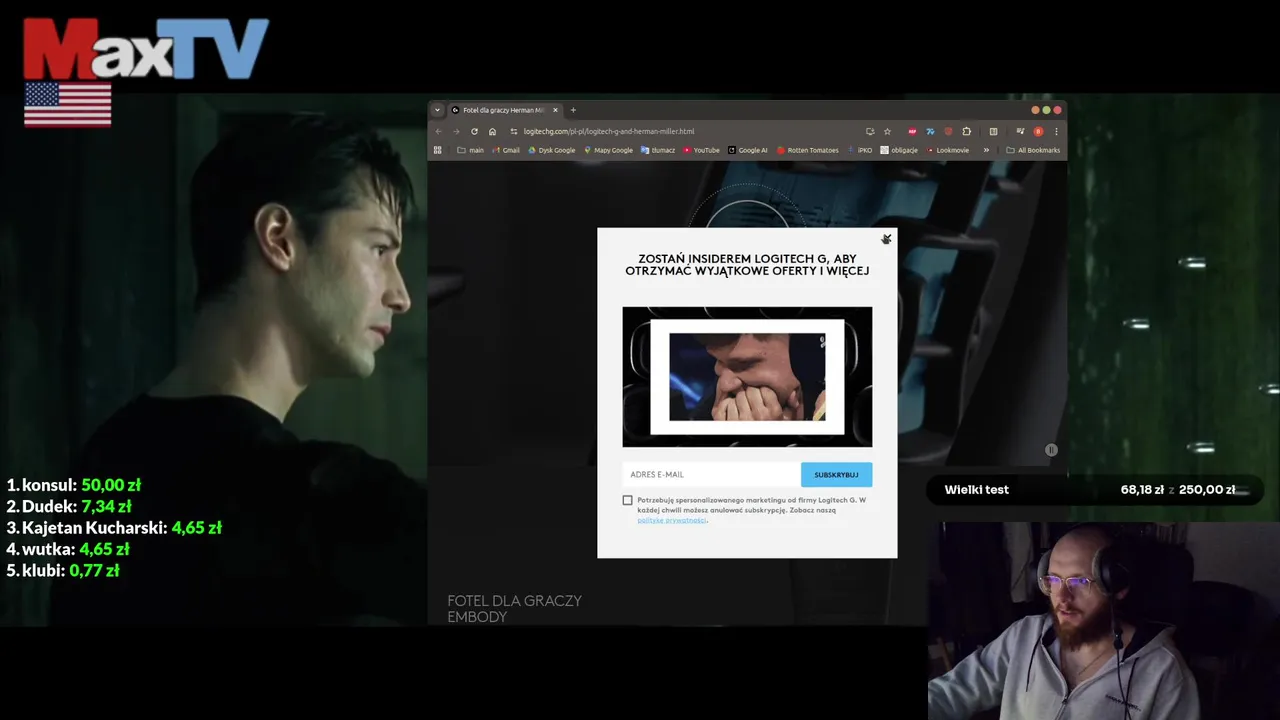The width and height of the screenshot is (1280, 720).
Task: Go forward in browser history
Action: (456, 131)
